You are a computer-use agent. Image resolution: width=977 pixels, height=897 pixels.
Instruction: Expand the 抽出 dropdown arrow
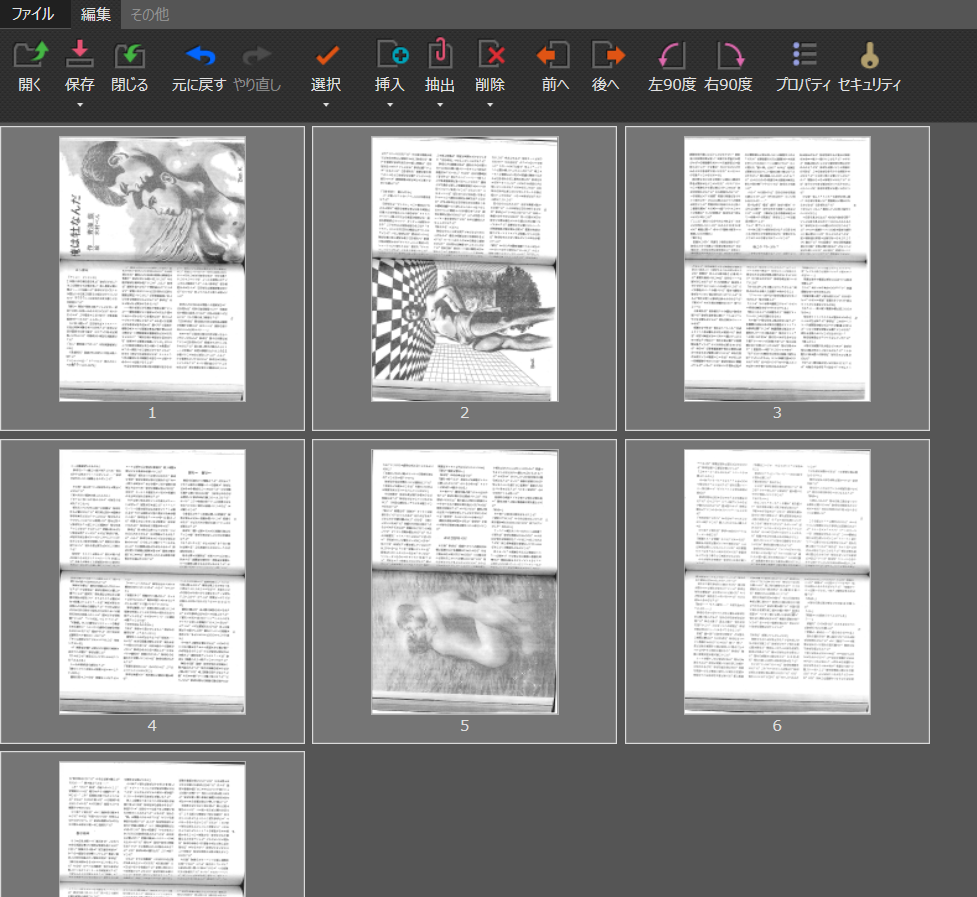(x=440, y=105)
